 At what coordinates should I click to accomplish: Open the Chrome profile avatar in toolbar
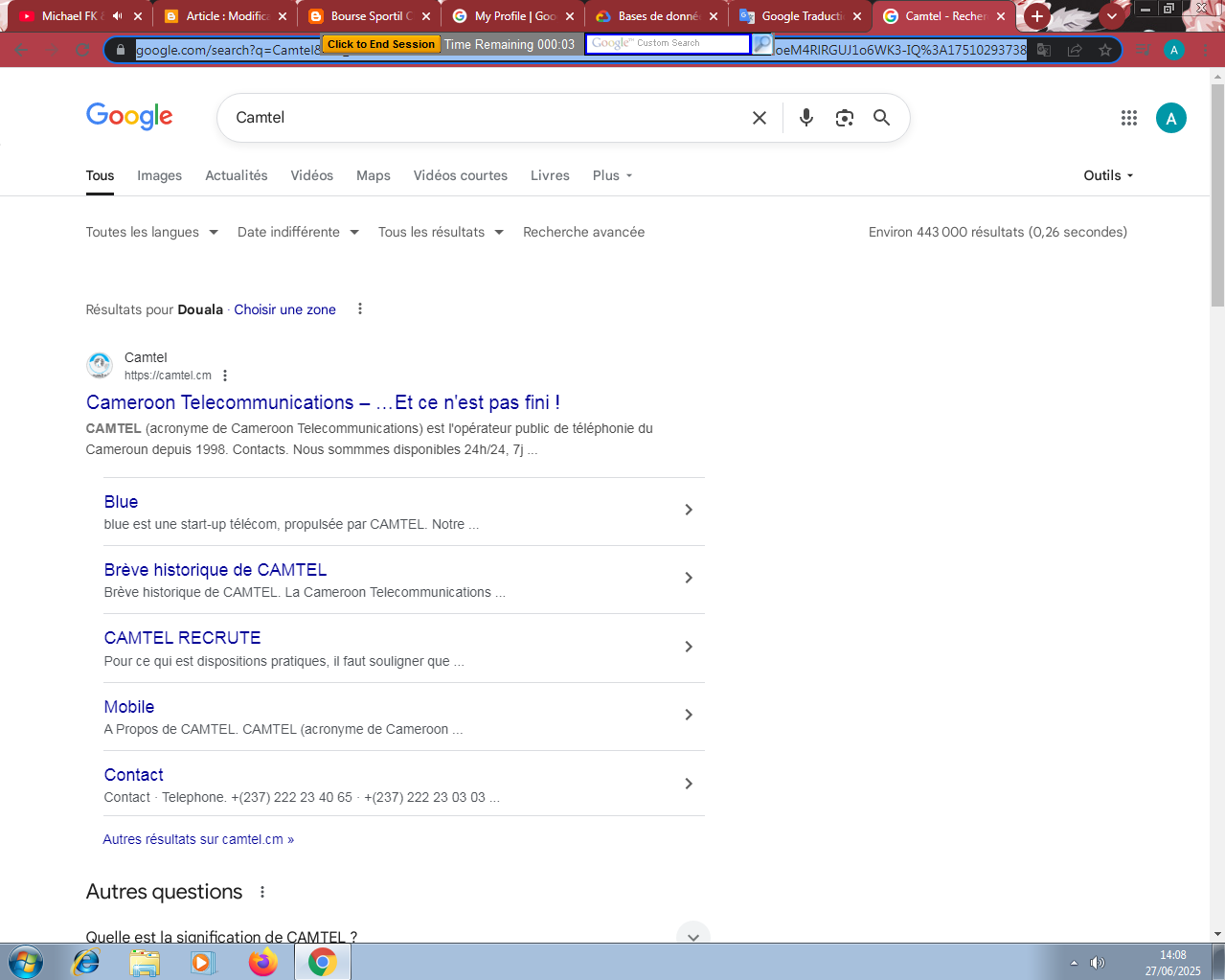tap(1174, 50)
